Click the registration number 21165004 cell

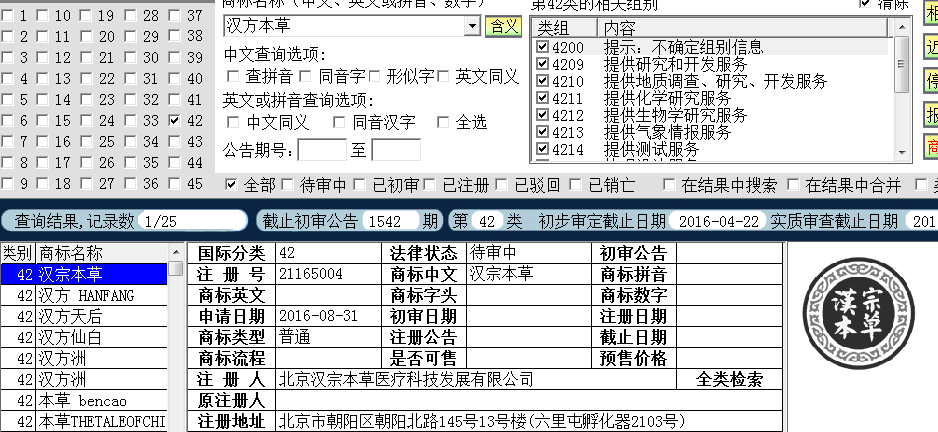coord(328,274)
